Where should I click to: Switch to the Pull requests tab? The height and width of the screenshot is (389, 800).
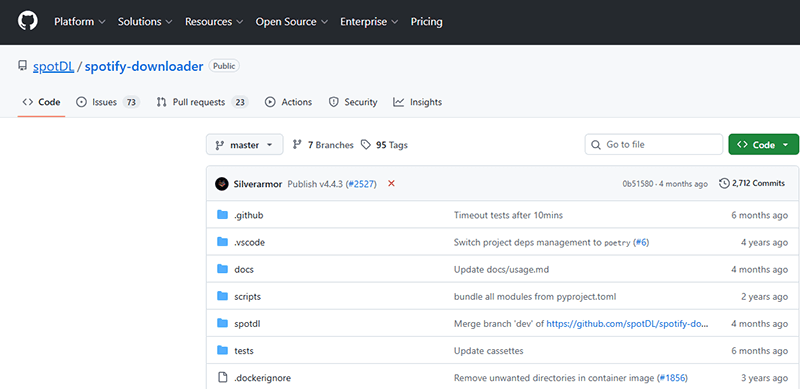click(202, 102)
